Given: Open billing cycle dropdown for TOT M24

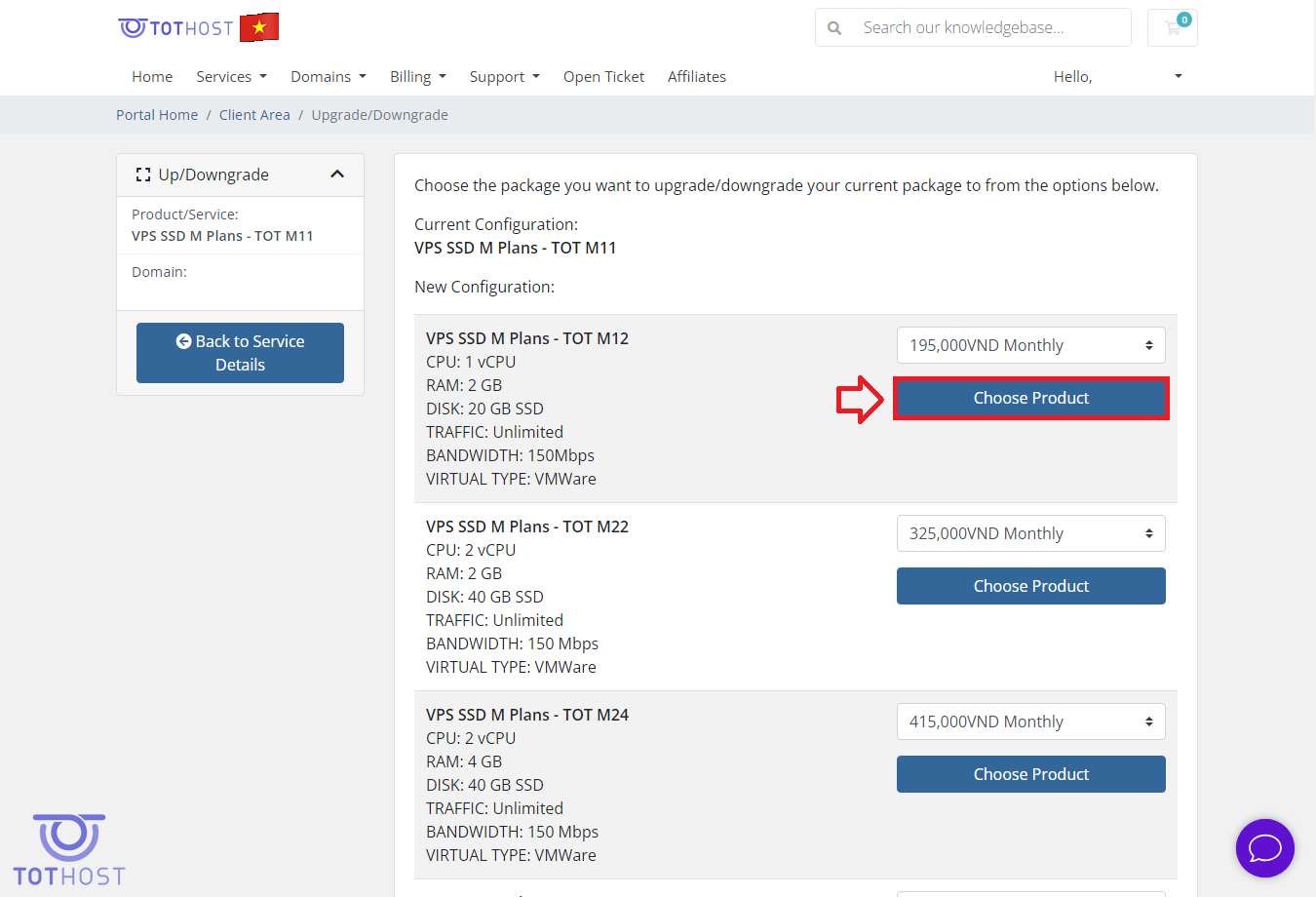Looking at the screenshot, I should coord(1030,721).
